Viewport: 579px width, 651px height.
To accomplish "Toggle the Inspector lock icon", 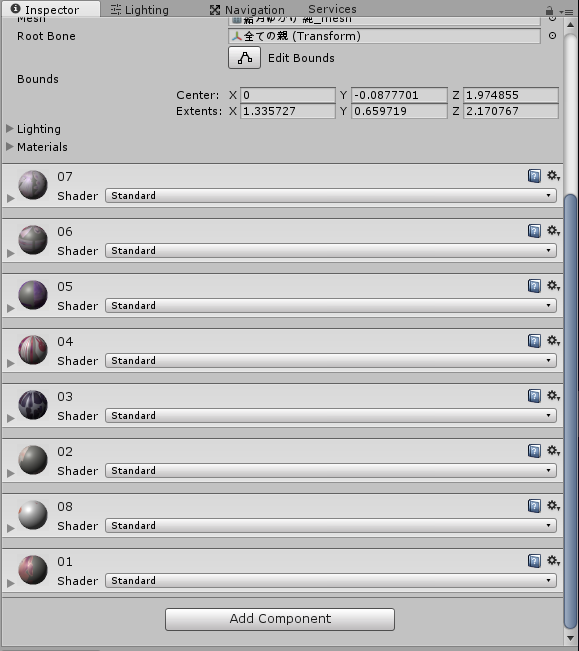I will (x=549, y=10).
